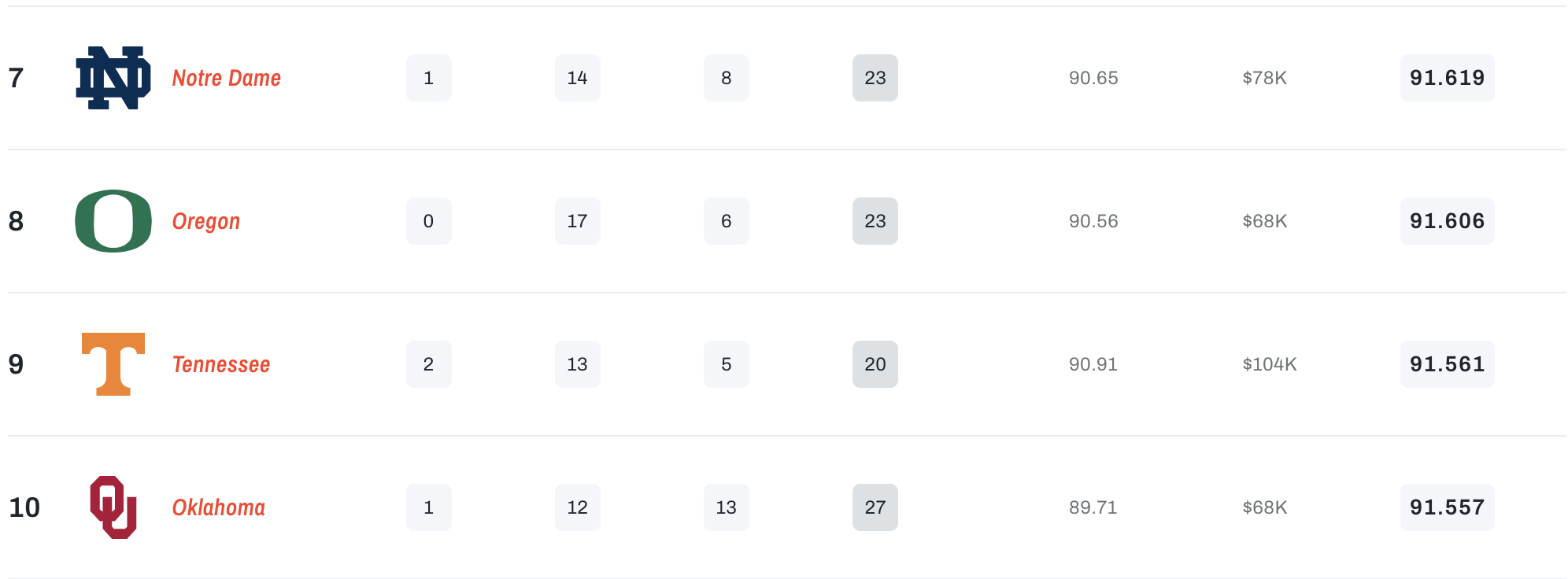Click the Tennessee team name
Image resolution: width=1568 pixels, height=579 pixels.
pyautogui.click(x=221, y=364)
